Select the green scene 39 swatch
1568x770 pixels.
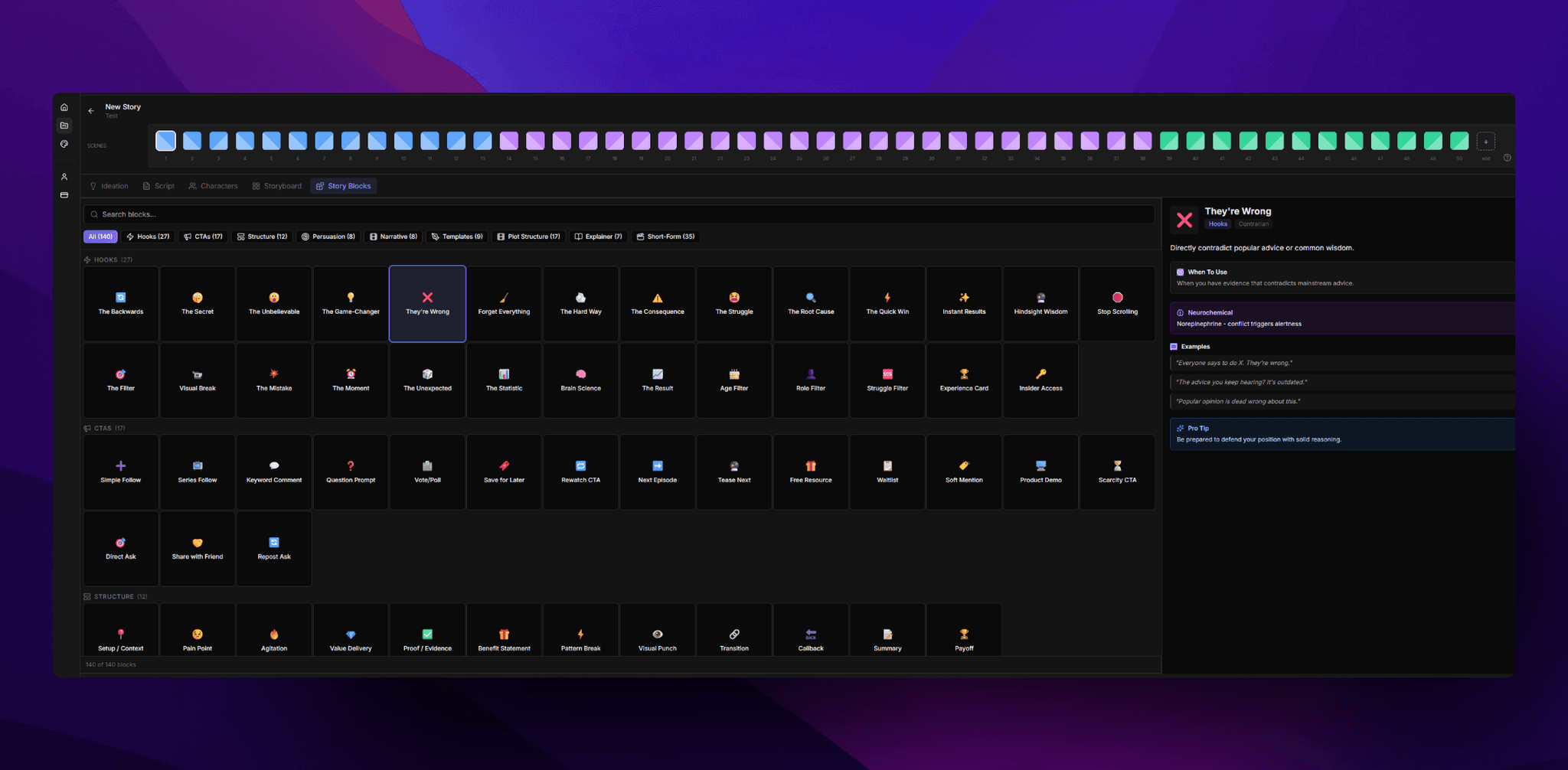1168,141
